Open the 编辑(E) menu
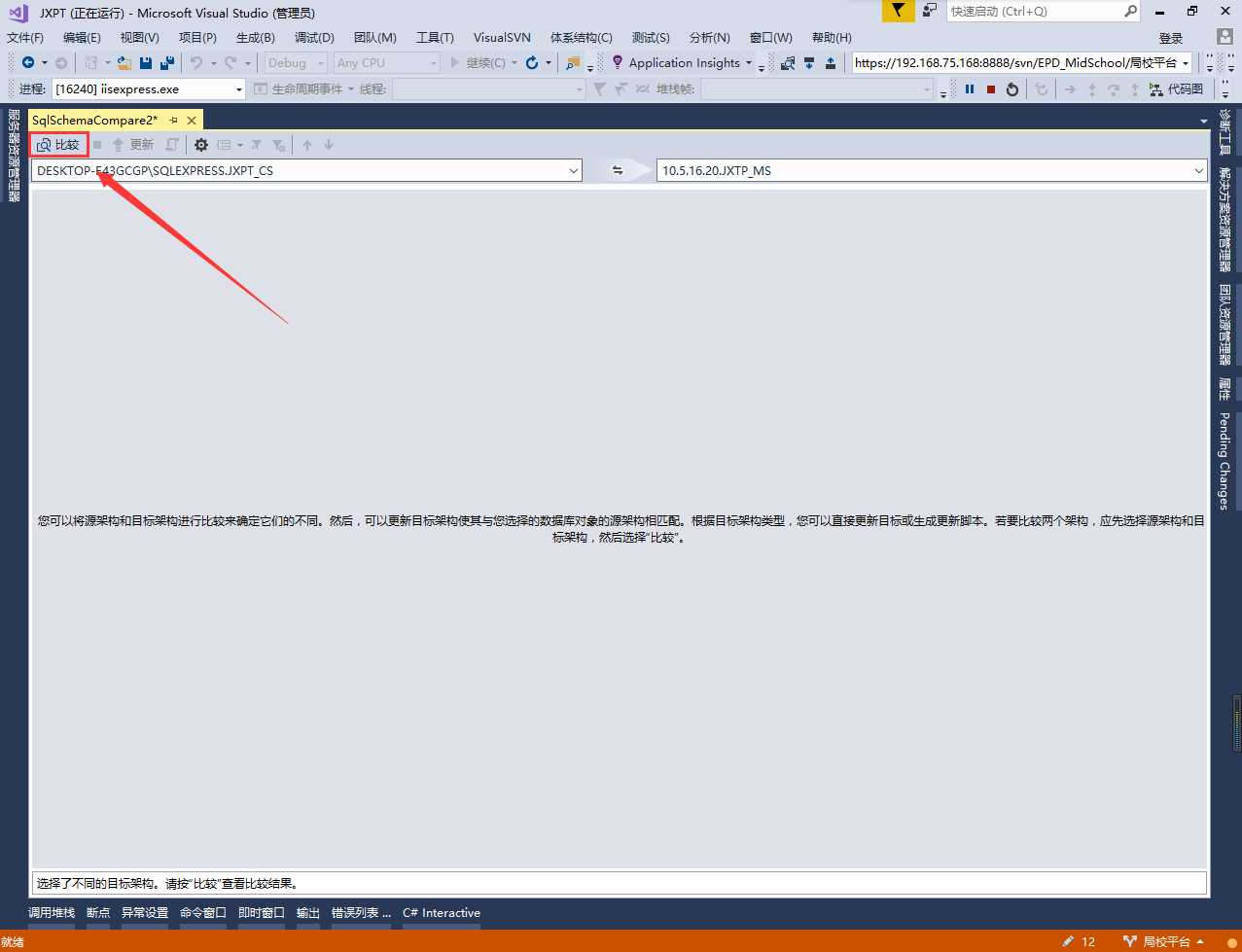Image resolution: width=1242 pixels, height=952 pixels. [x=82, y=37]
